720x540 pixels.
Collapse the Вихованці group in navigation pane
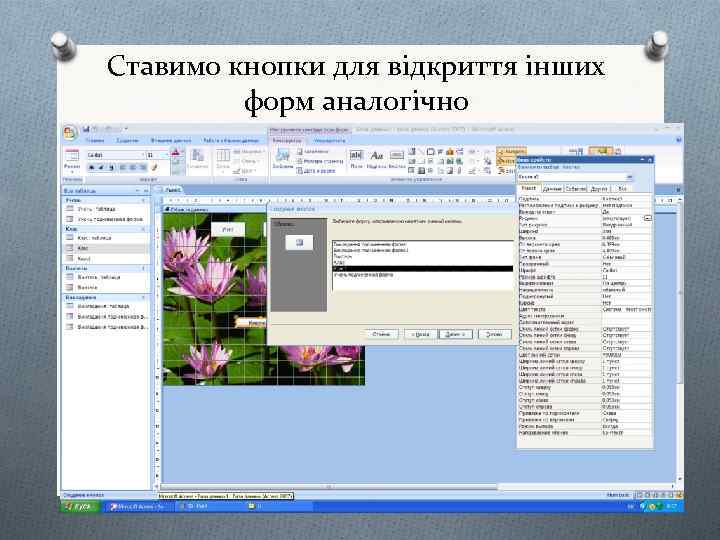pos(143,298)
